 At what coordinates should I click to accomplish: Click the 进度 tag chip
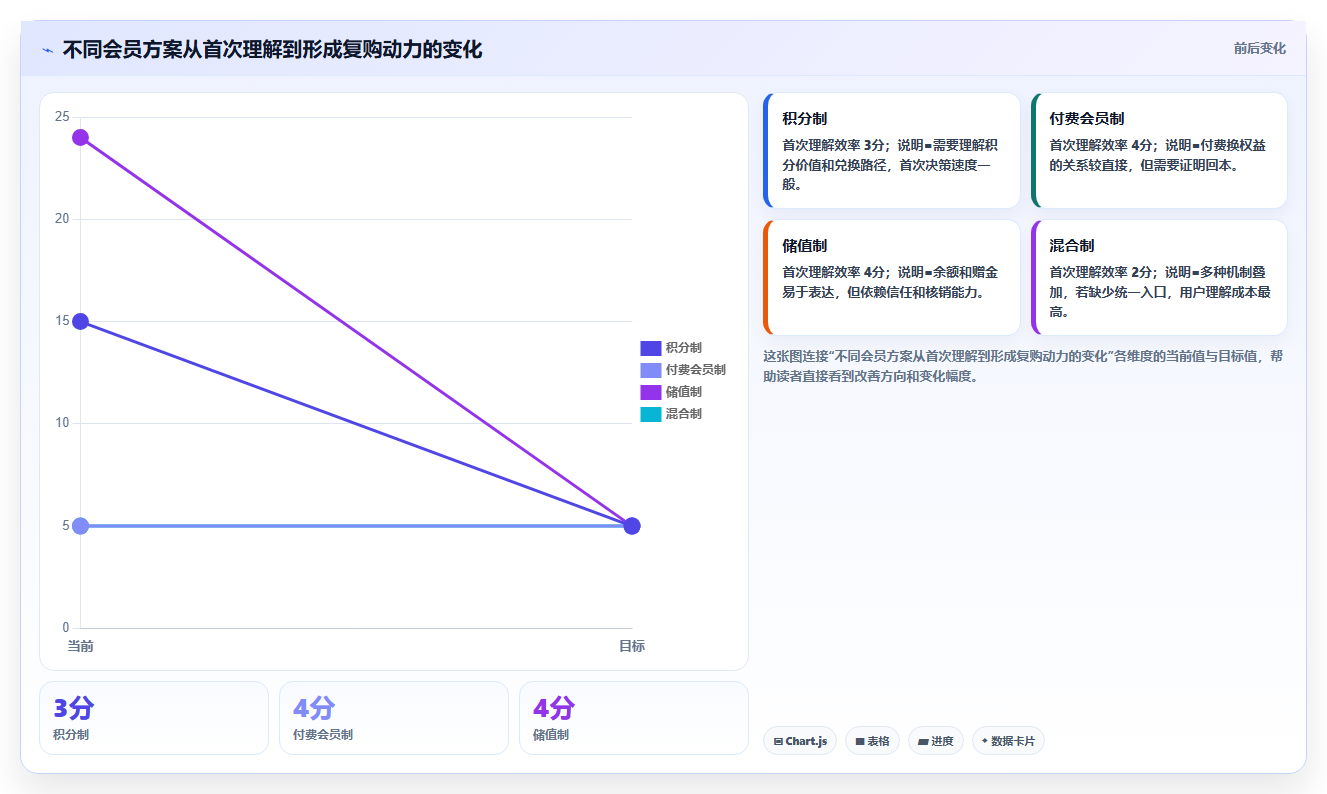(x=936, y=741)
